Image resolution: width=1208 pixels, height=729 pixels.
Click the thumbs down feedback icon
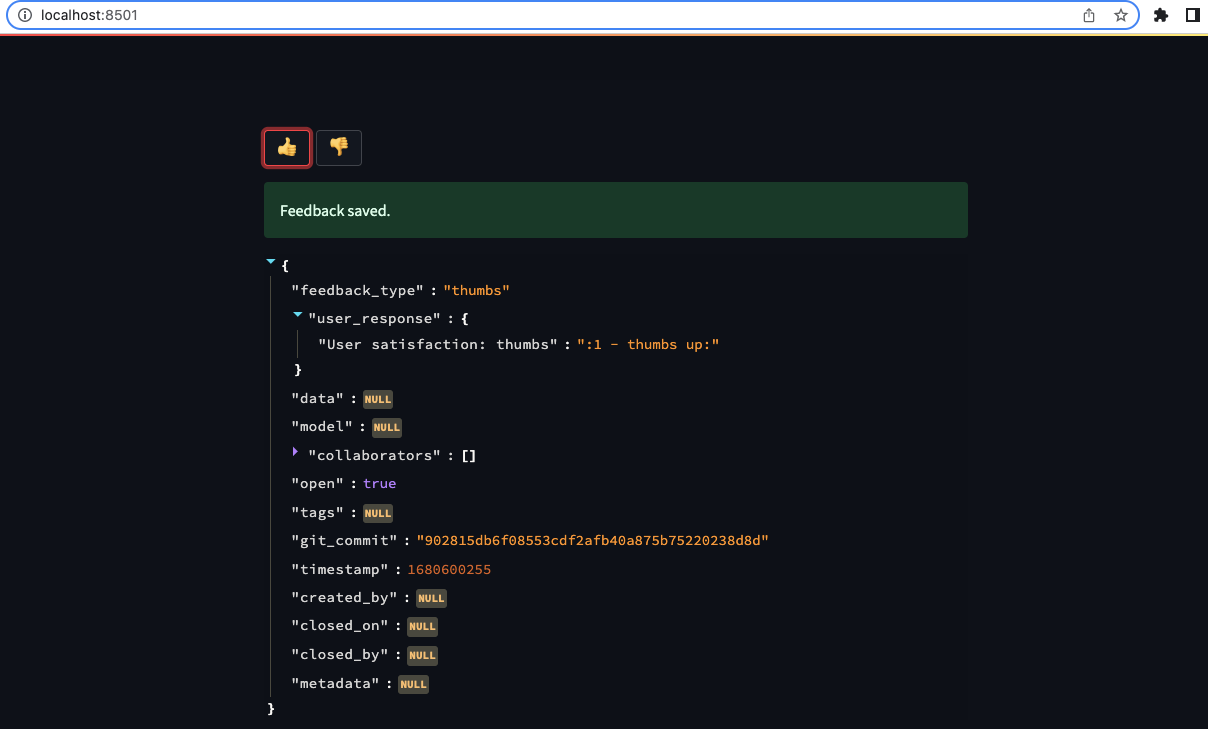click(x=338, y=147)
